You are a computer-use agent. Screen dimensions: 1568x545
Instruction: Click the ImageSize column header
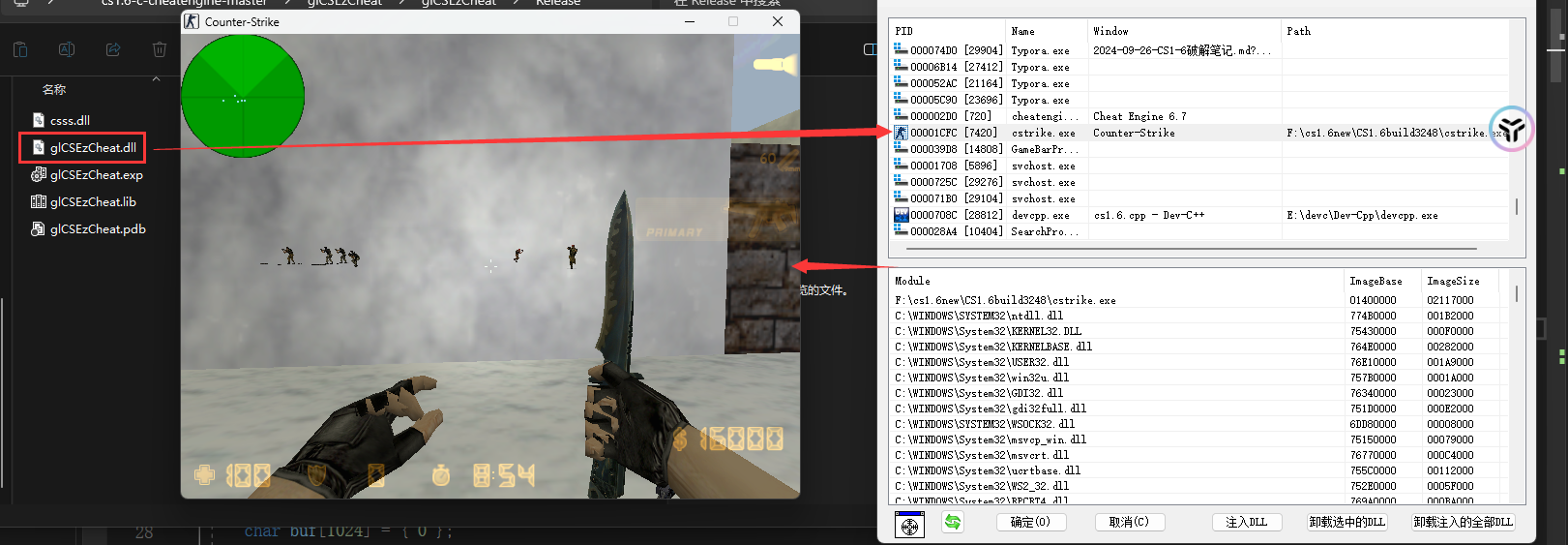(x=1451, y=281)
